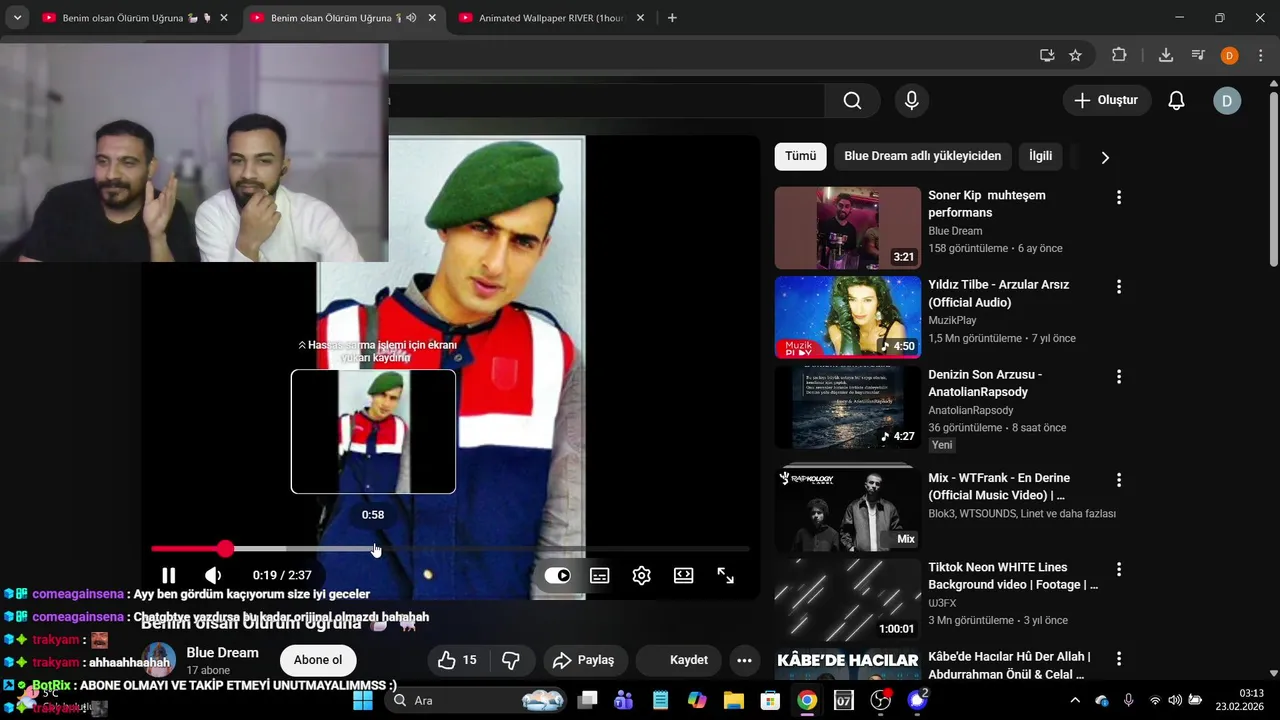The image size is (1280, 720).
Task: Open options menu for Kâbe'de Hacılar video
Action: pyautogui.click(x=1119, y=659)
